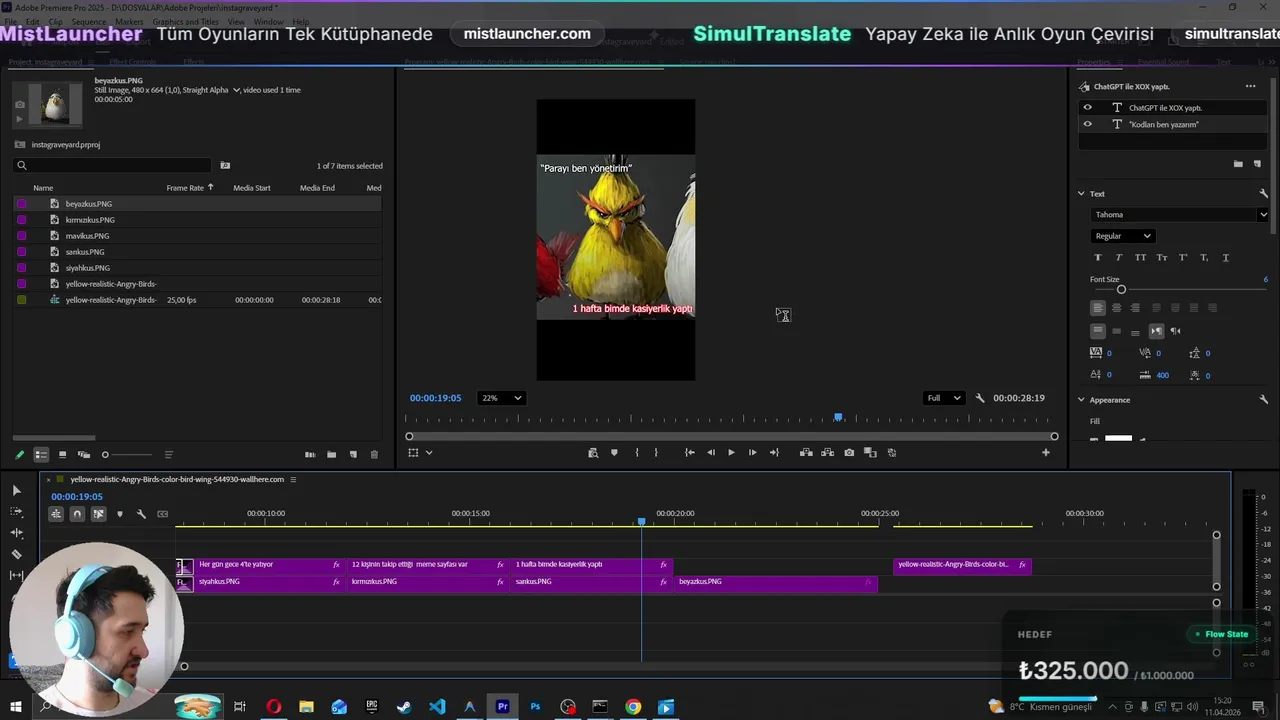
Task: Collapse the Appearance section
Action: click(1081, 400)
